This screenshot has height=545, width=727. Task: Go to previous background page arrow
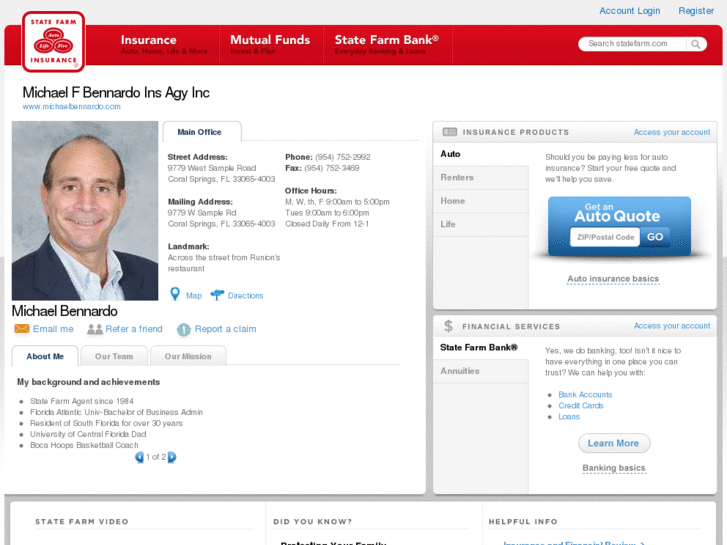click(x=139, y=457)
